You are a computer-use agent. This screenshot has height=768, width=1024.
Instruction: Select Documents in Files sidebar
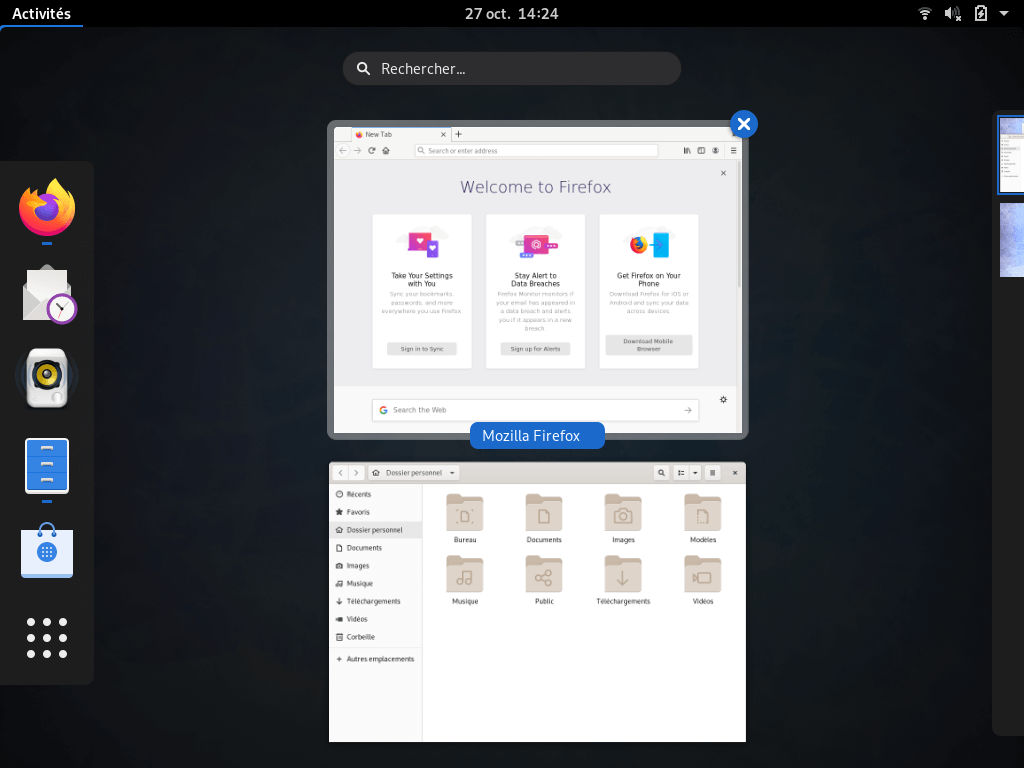pyautogui.click(x=376, y=548)
